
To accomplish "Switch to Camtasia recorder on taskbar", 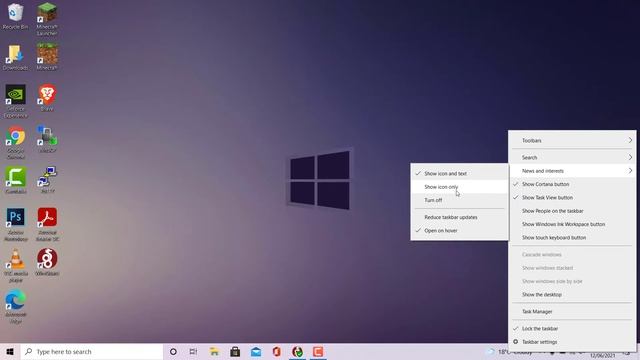I will point(318,351).
